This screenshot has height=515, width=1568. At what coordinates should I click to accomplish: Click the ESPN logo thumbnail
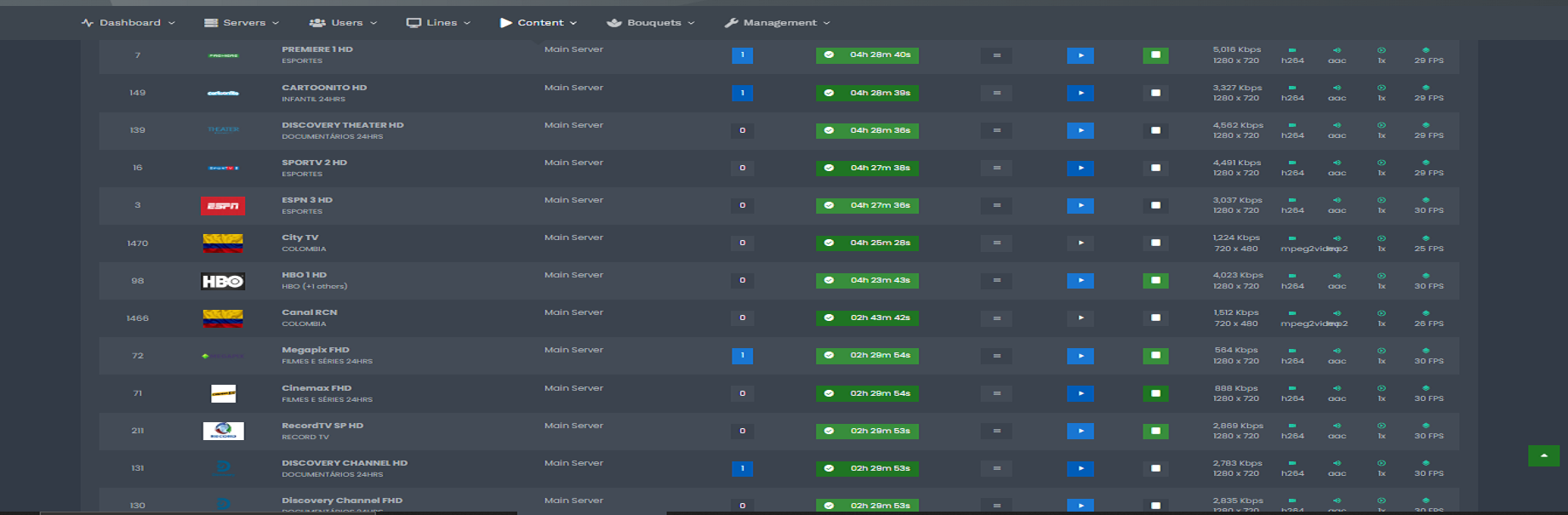point(223,206)
